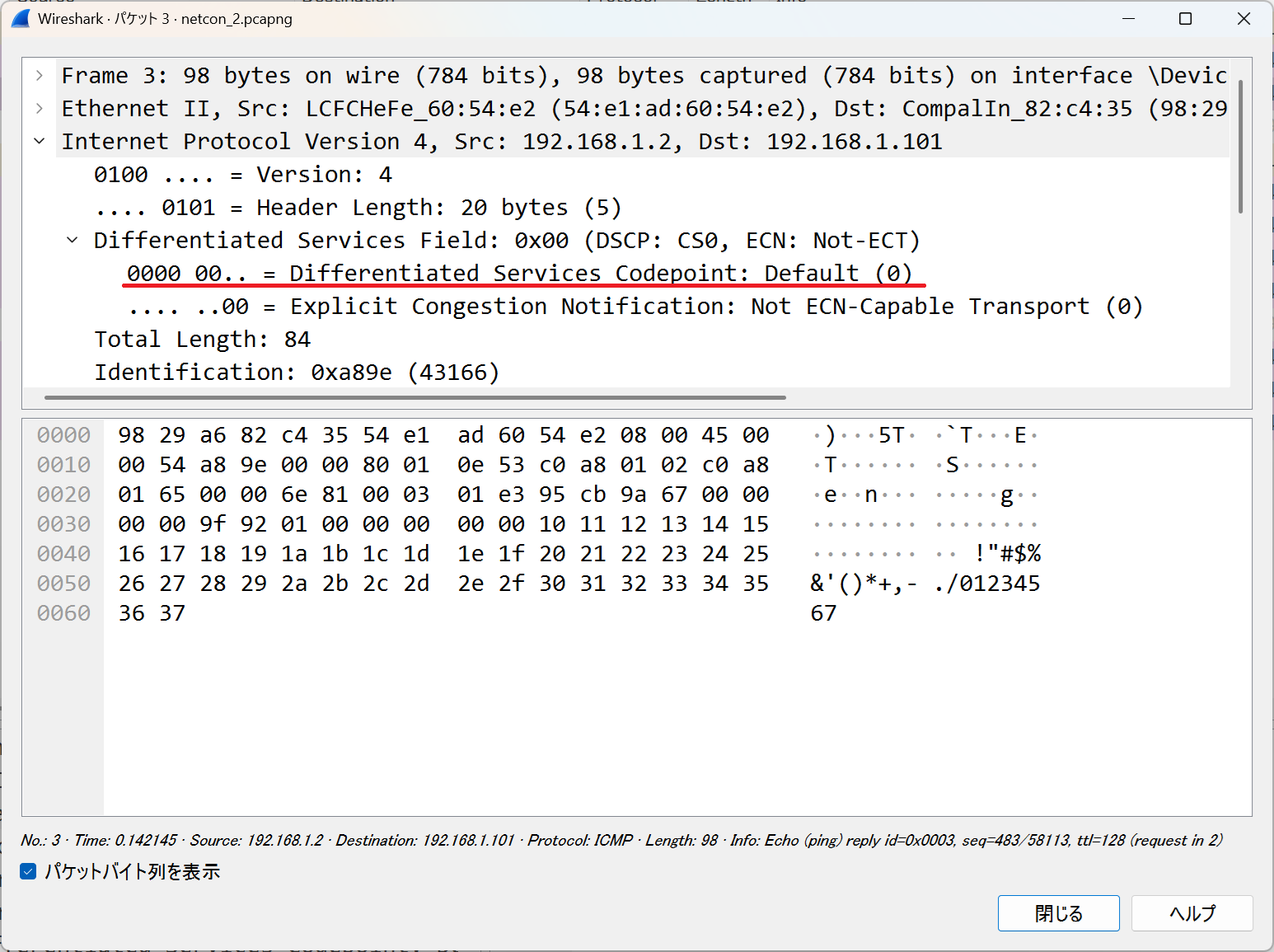This screenshot has width=1274, height=952.
Task: Expand the Ethernet II tree node
Action: coord(40,108)
